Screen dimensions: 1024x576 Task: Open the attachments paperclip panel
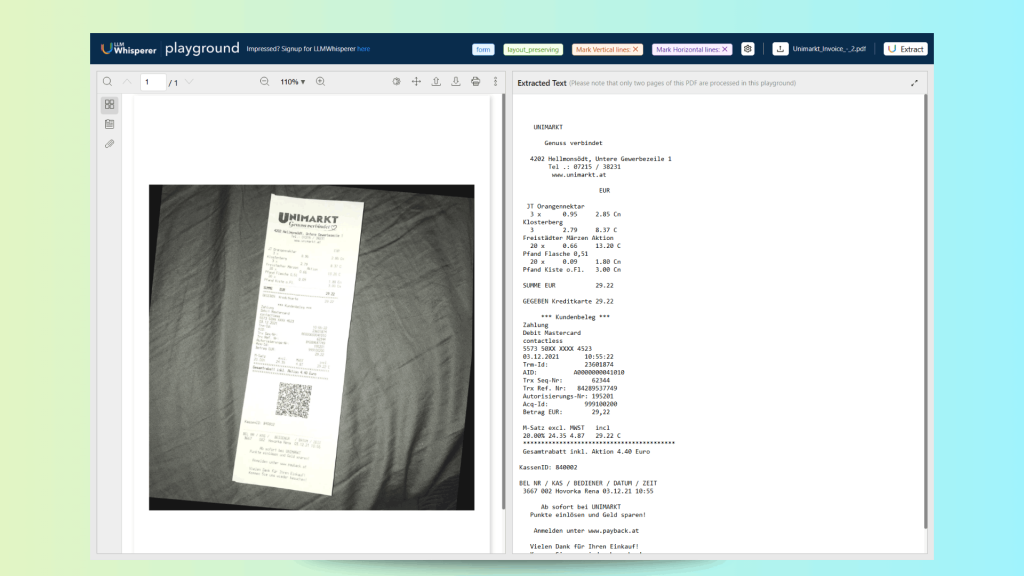point(109,144)
